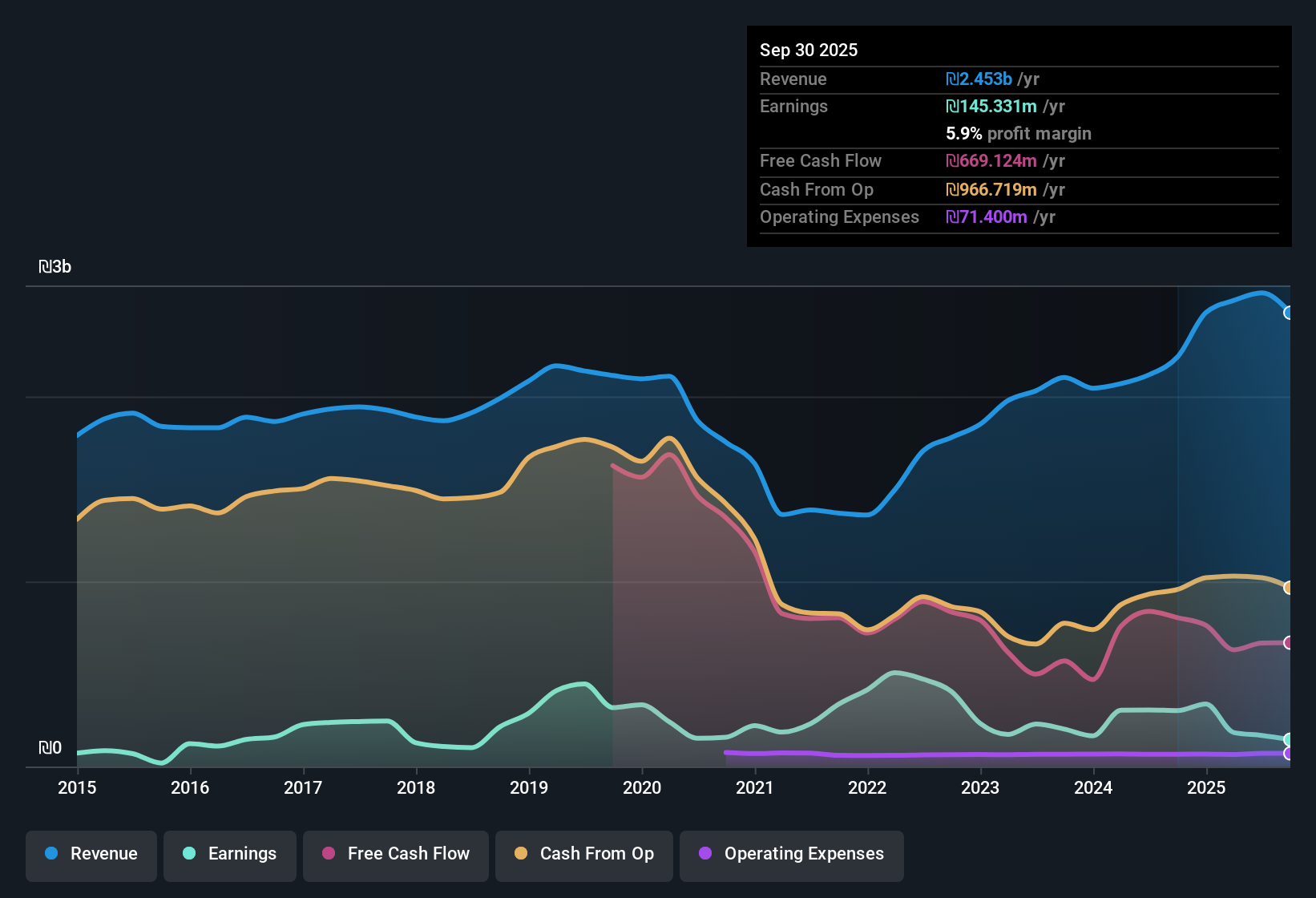Click the 2020 label on the x-axis
Screen dimensions: 1316x898
pyautogui.click(x=642, y=788)
